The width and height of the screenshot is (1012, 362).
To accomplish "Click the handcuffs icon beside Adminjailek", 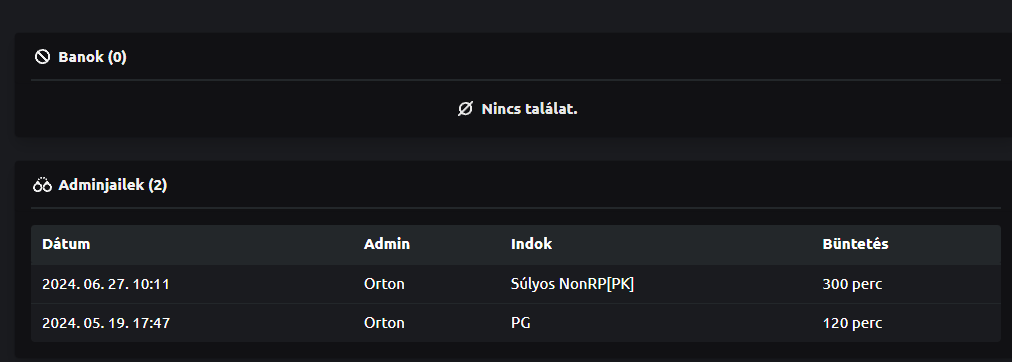I will [x=42, y=186].
